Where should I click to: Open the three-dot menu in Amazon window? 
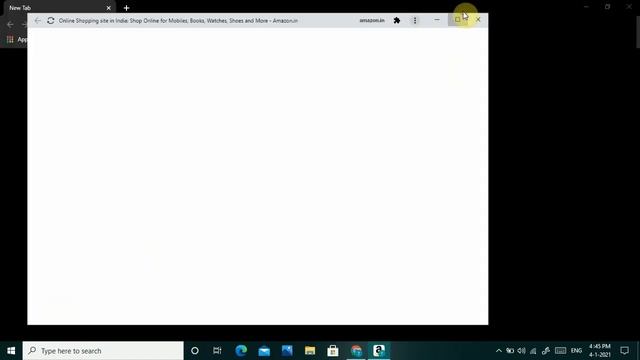(x=415, y=20)
